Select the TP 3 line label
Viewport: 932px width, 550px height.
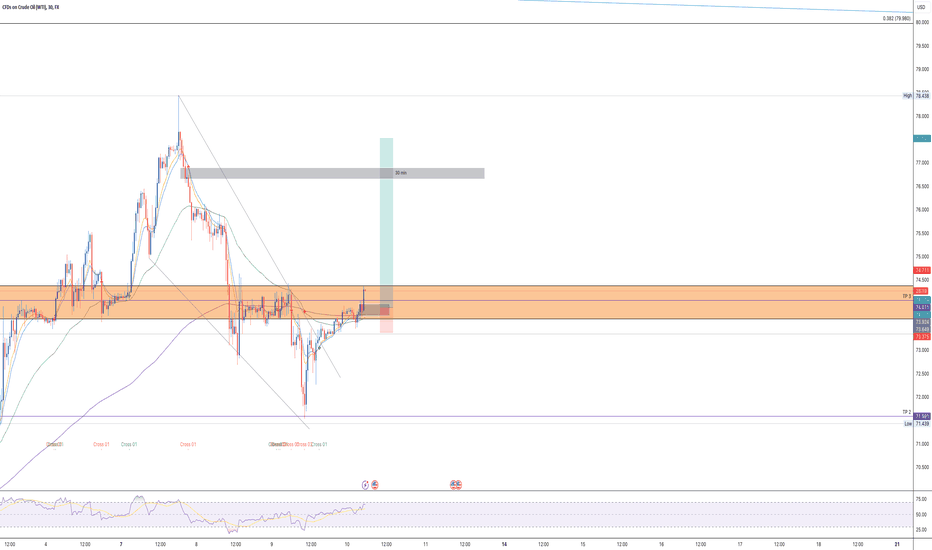pos(906,296)
